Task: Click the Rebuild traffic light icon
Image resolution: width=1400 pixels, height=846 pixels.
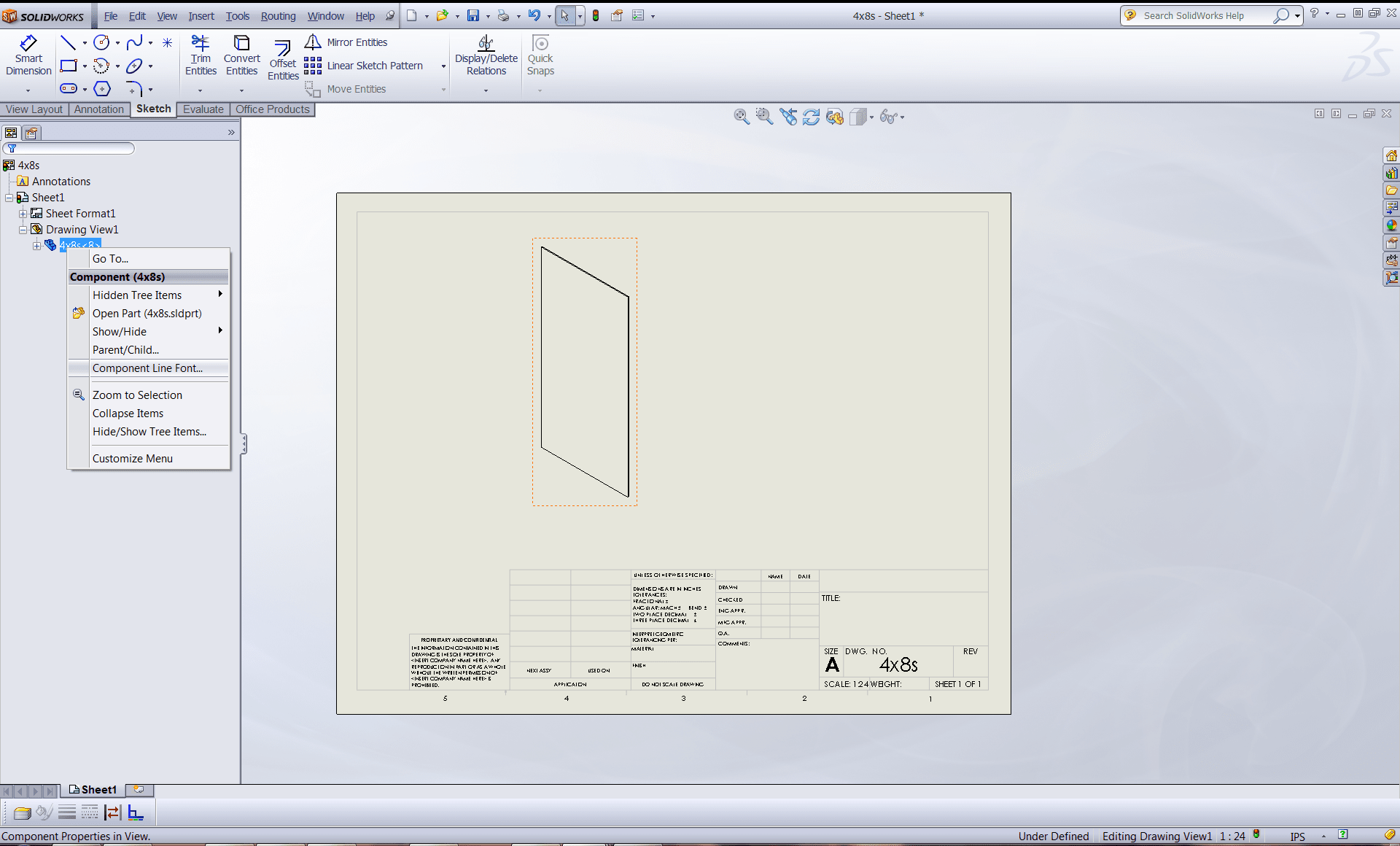Action: click(x=596, y=16)
